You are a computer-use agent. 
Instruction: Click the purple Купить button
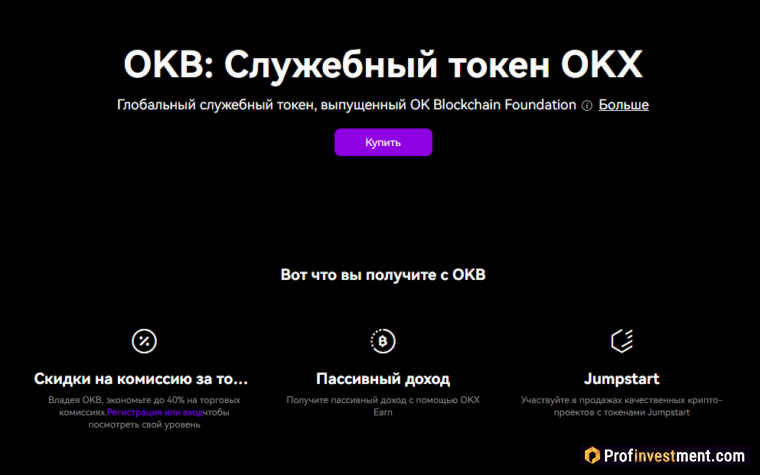pos(383,142)
